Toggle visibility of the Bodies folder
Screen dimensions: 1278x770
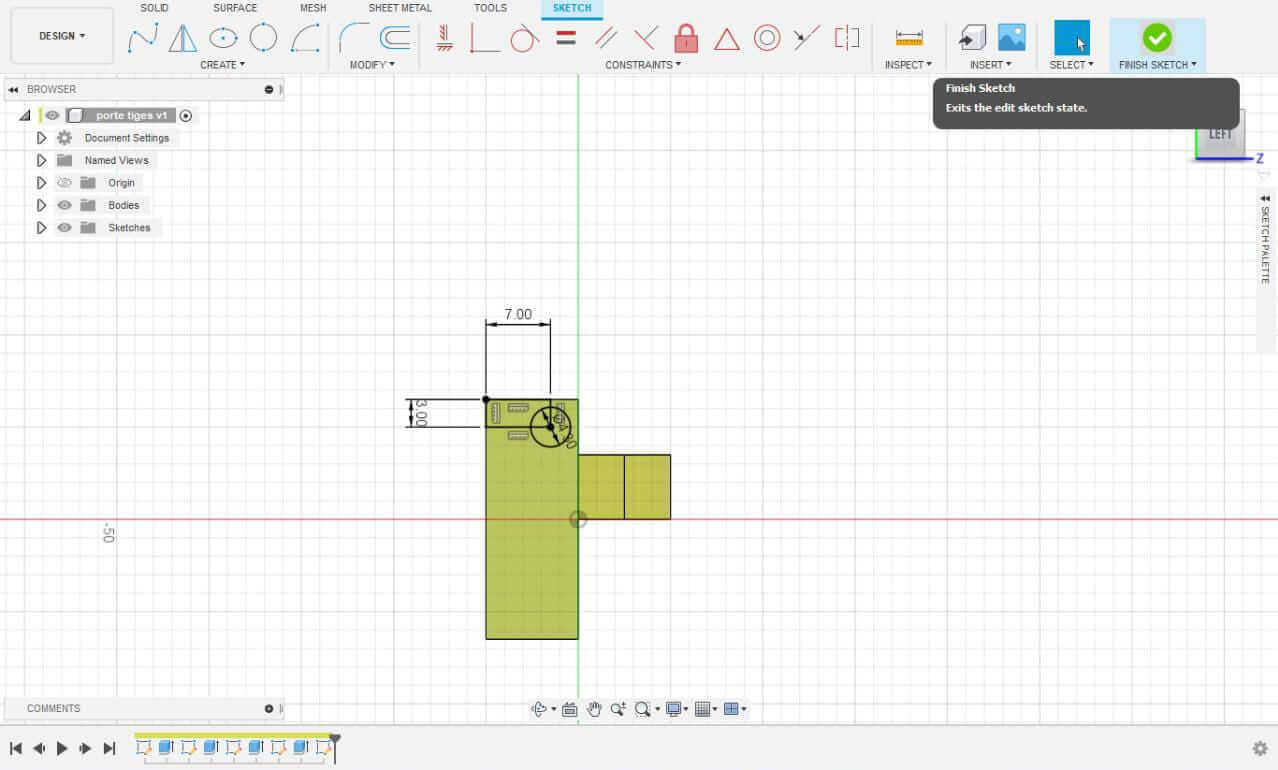point(65,205)
